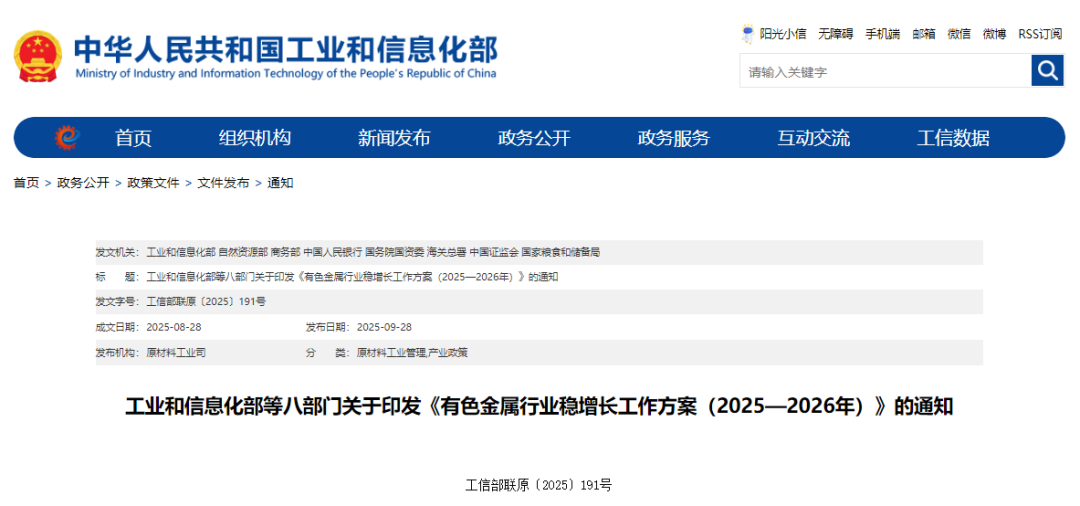Viewport: 1080px width, 506px height.
Task: Click the 分类 value 原材料工业管理,产业政策
Action: click(413, 352)
